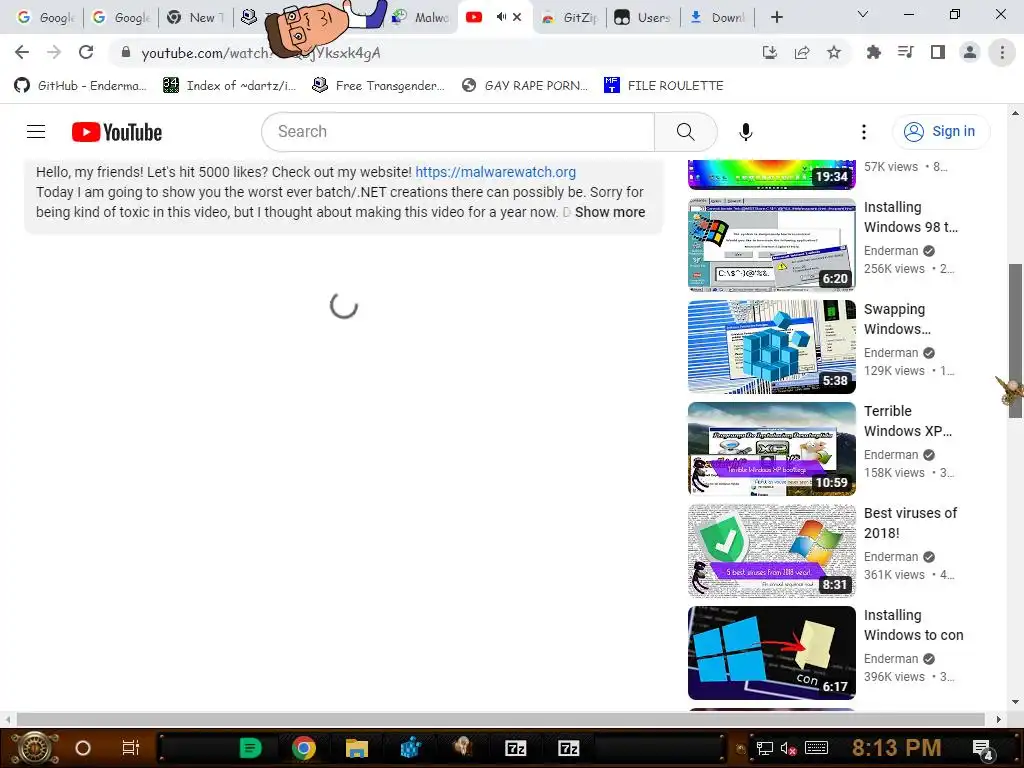The width and height of the screenshot is (1024, 768).
Task: Expand description with Show more
Action: 610,212
